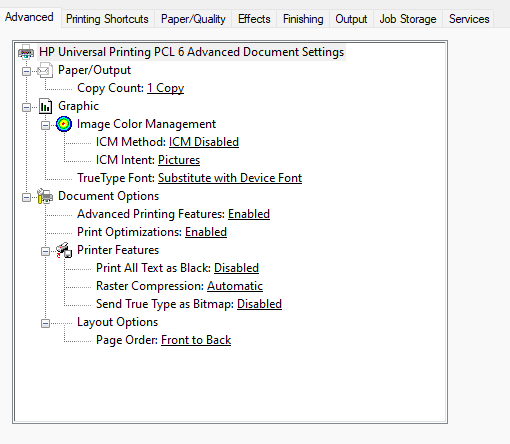This screenshot has height=444, width=510.
Task: Select the Advanced Printing Features label
Action: coord(151,214)
